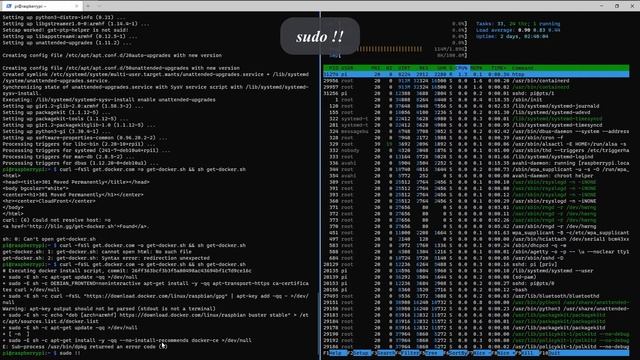Toggle htop F5 Tree view

(433, 353)
